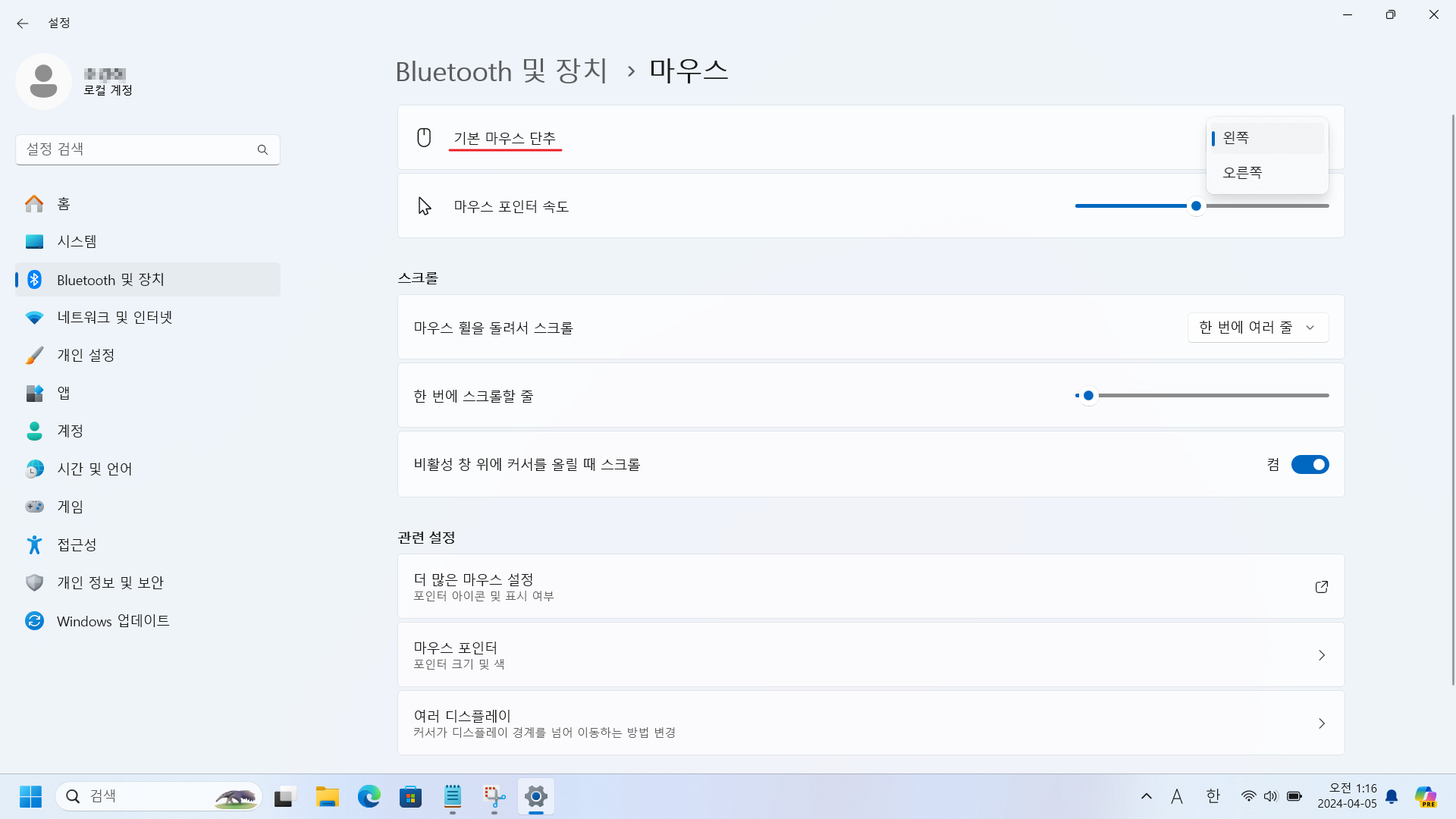Viewport: 1456px width, 819px height.
Task: Click the Bluetooth icon in sidebar
Action: [34, 279]
